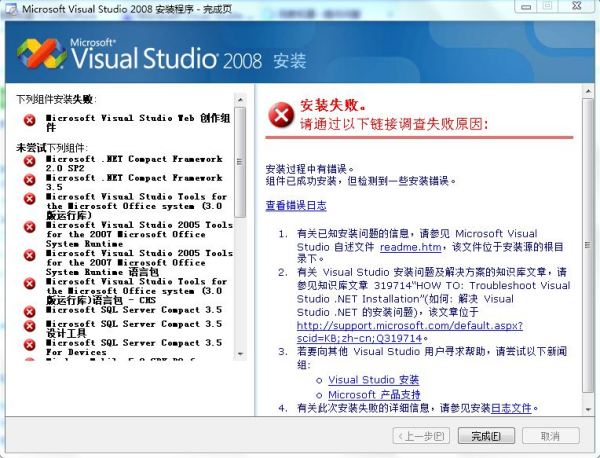Click the right pane scrollbar thumb

pyautogui.click(x=588, y=245)
